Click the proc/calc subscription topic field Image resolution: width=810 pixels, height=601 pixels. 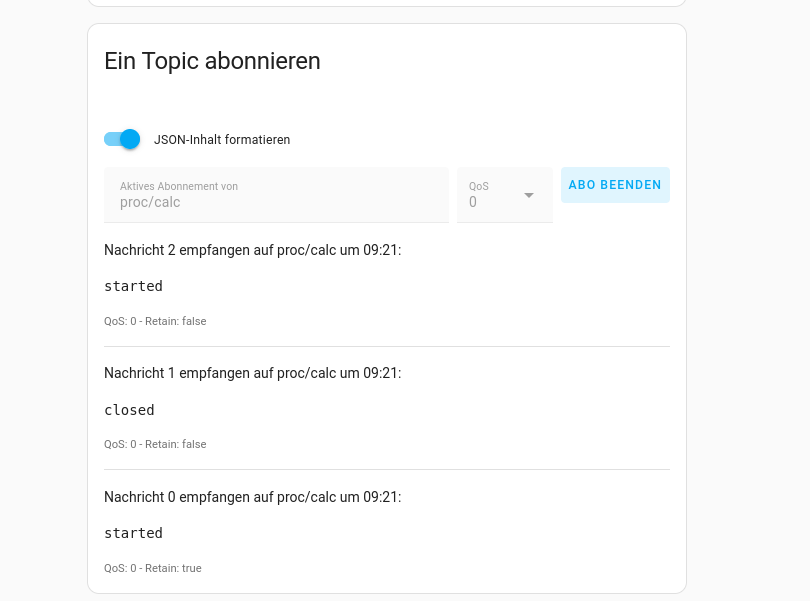pos(150,202)
